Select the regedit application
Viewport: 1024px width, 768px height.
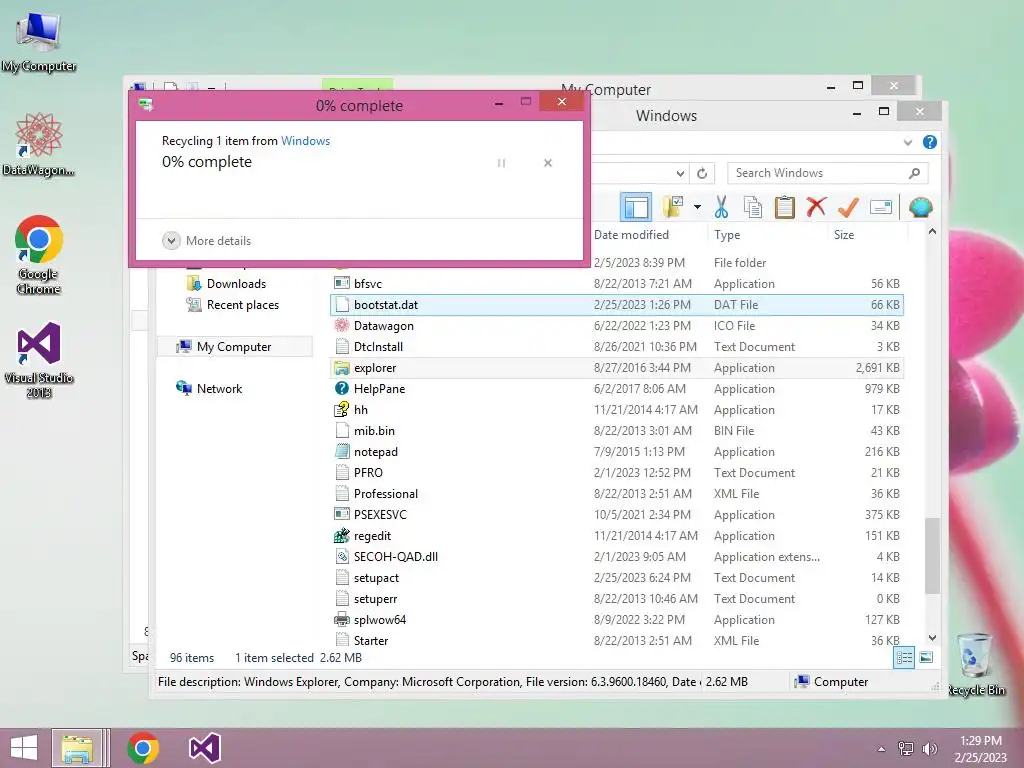click(x=617, y=536)
